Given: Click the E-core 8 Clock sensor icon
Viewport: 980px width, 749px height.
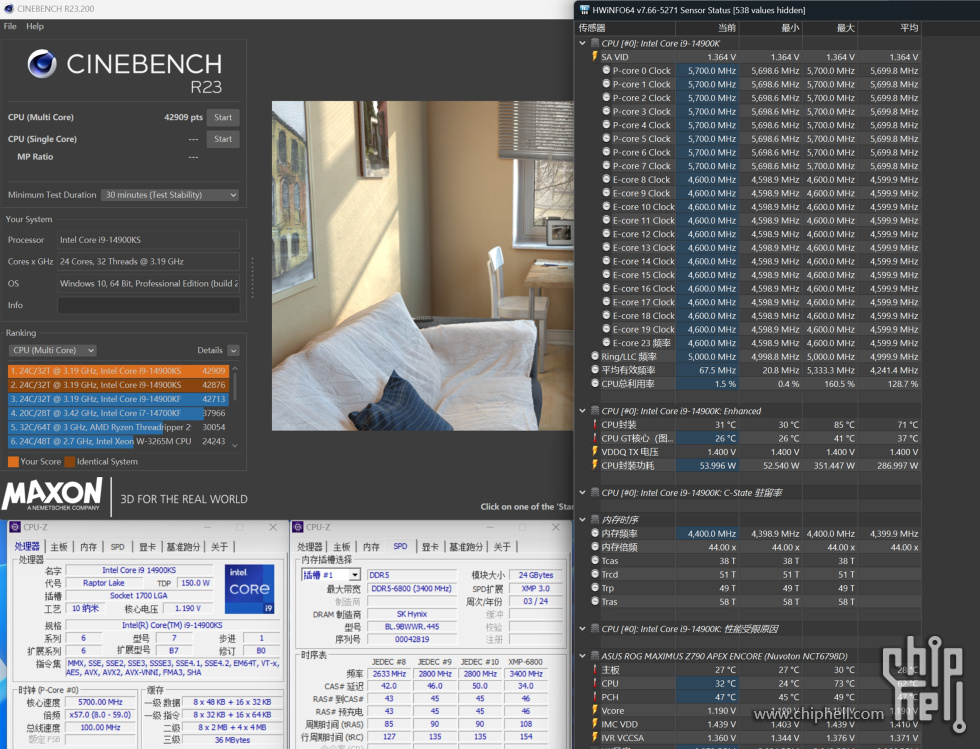Looking at the screenshot, I should pos(606,179).
